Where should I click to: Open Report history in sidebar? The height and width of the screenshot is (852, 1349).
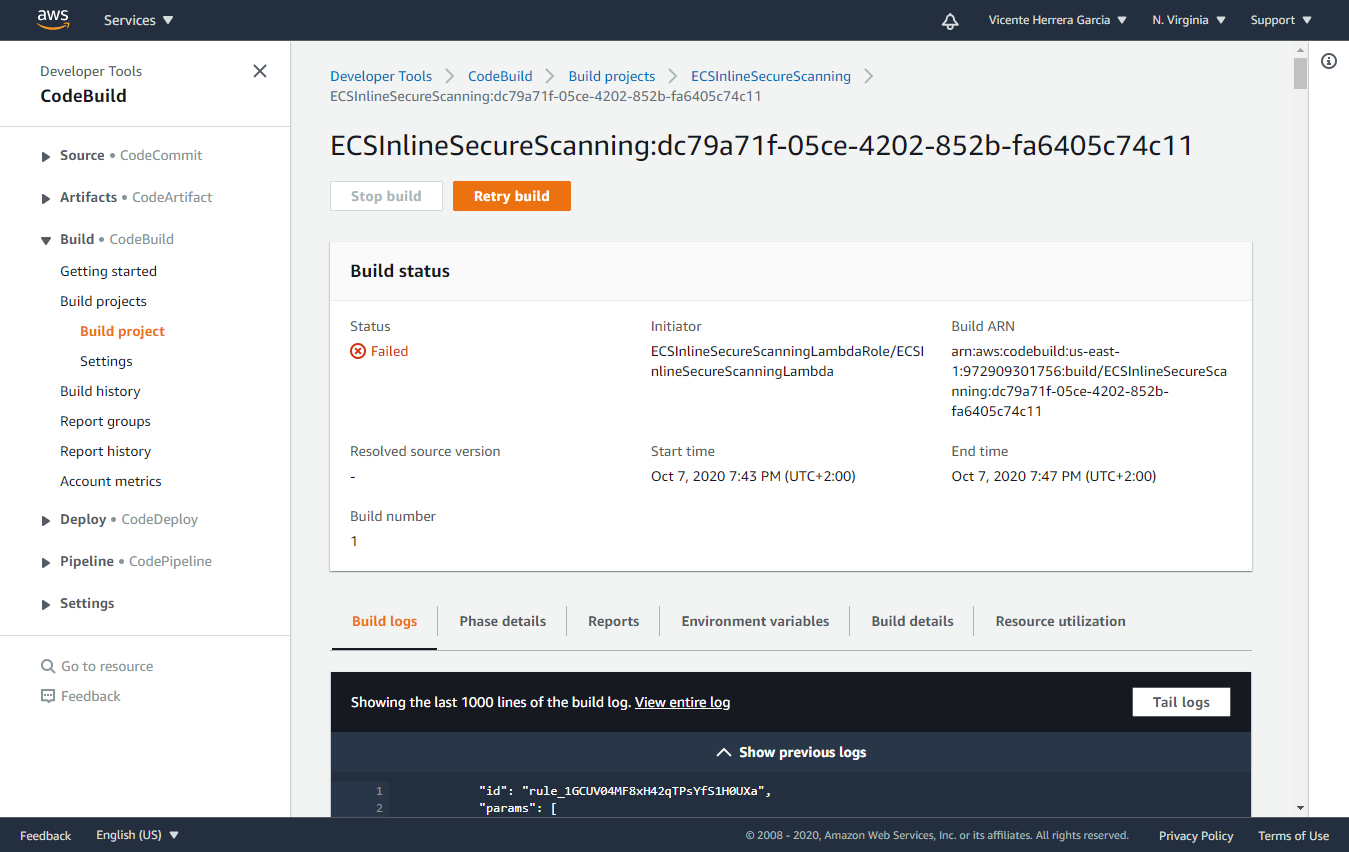point(105,451)
